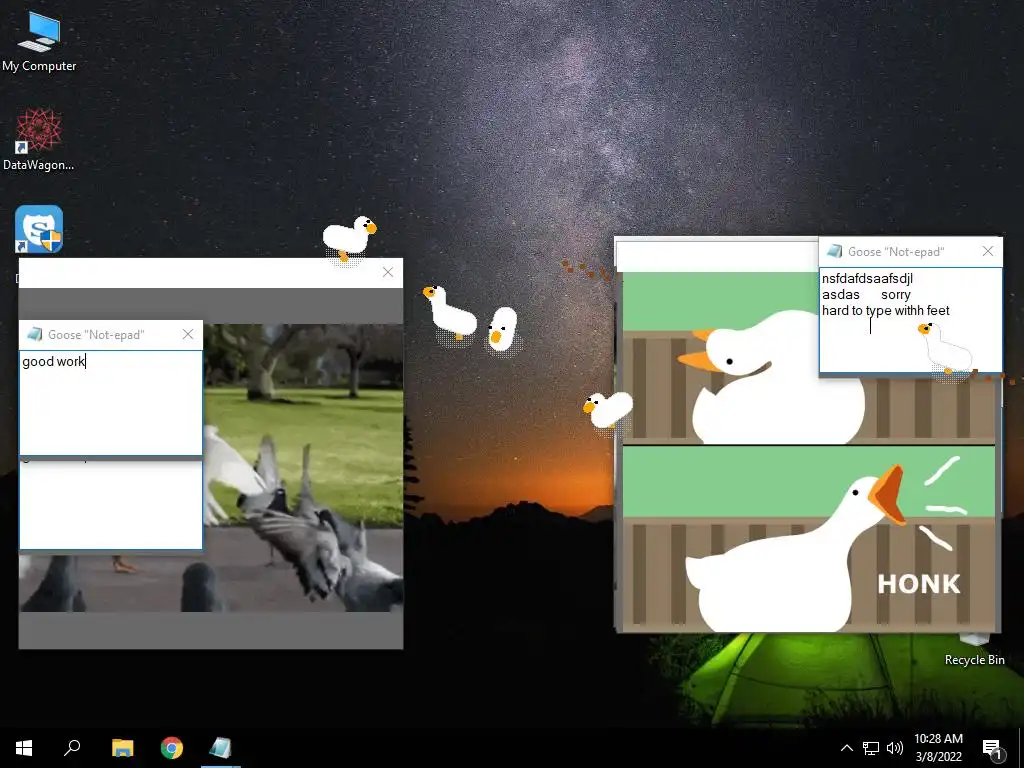1024x768 pixels.
Task: Click the pigeon photo in the left window
Action: [303, 468]
